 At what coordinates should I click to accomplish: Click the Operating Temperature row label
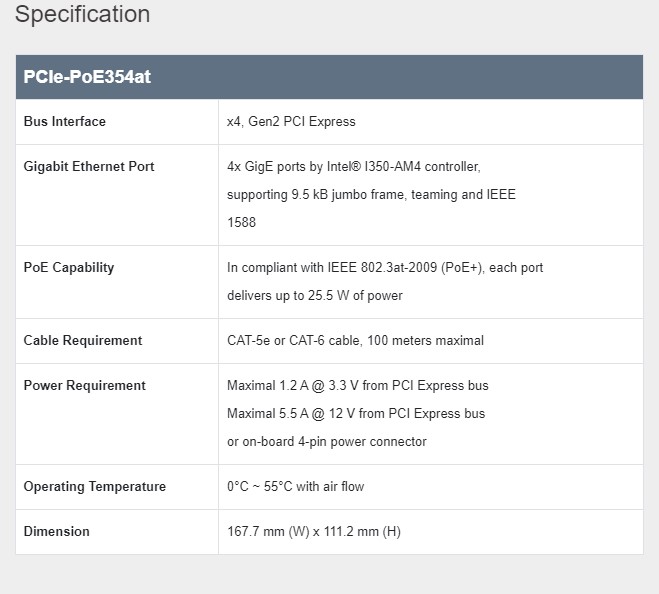95,487
